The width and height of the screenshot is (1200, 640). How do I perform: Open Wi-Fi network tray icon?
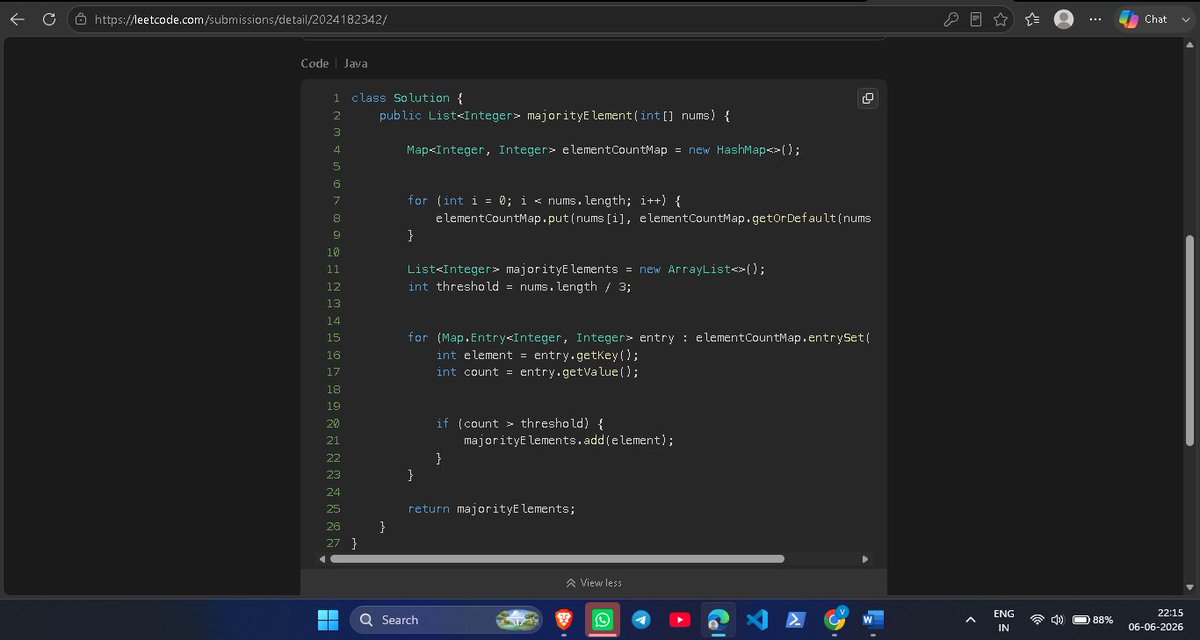click(1037, 620)
